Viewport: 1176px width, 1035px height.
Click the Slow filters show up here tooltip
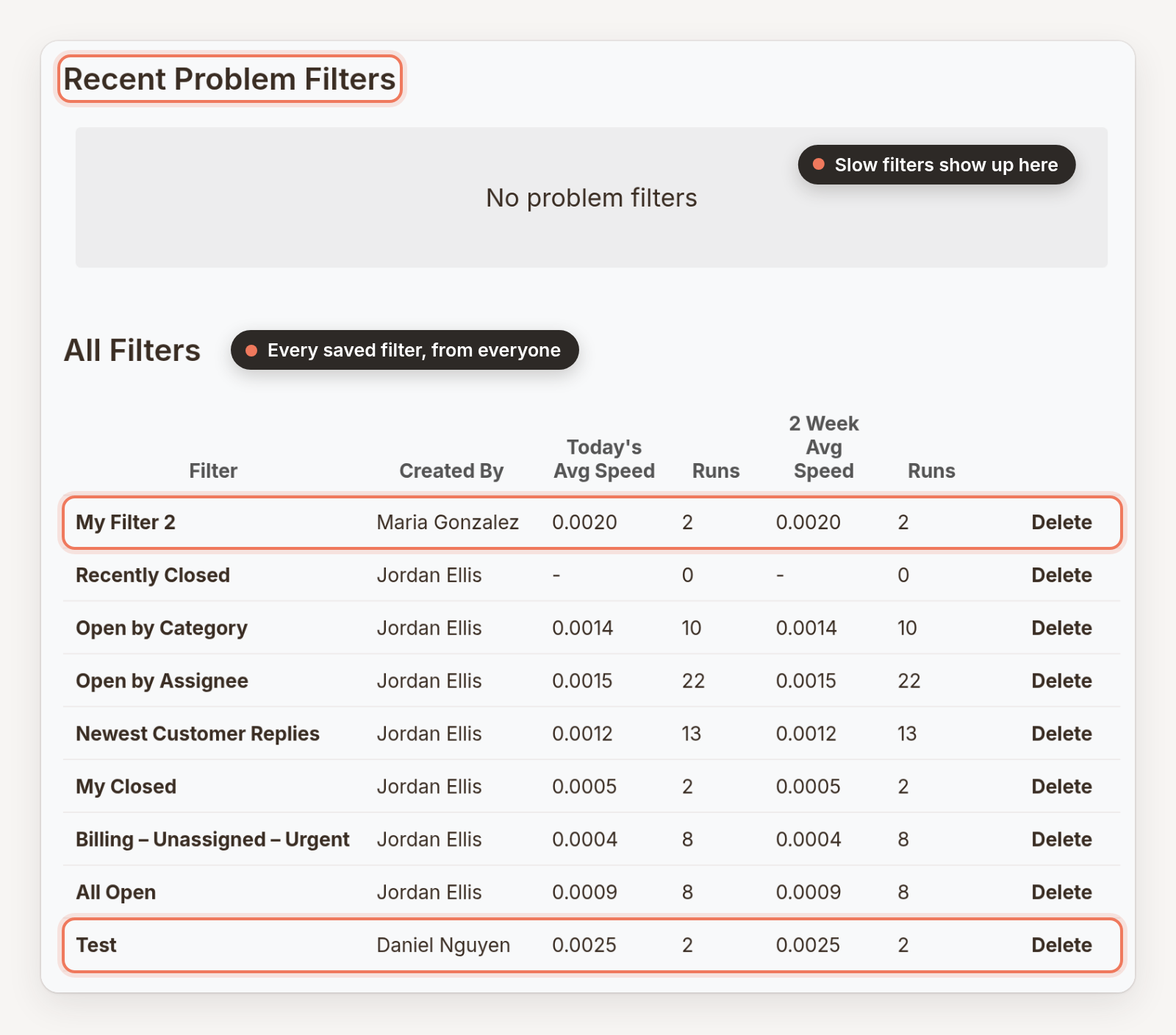coord(937,165)
